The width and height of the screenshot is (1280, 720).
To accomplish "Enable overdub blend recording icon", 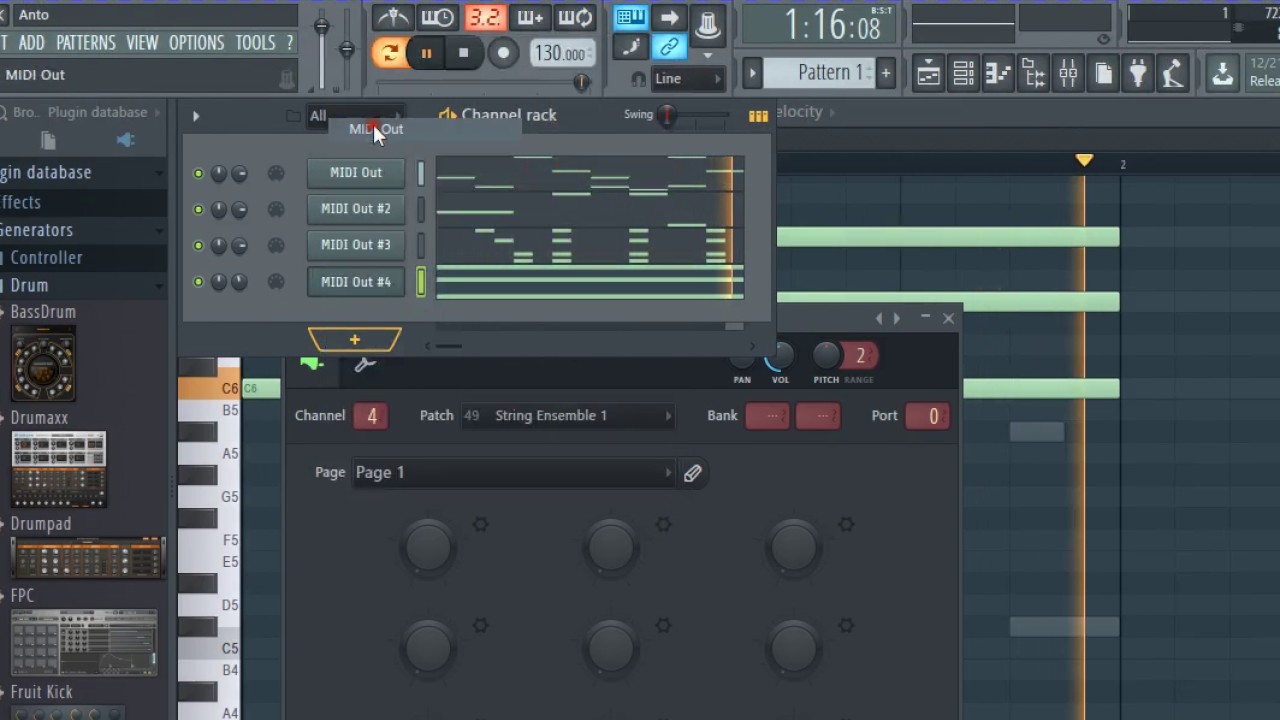I will 530,17.
